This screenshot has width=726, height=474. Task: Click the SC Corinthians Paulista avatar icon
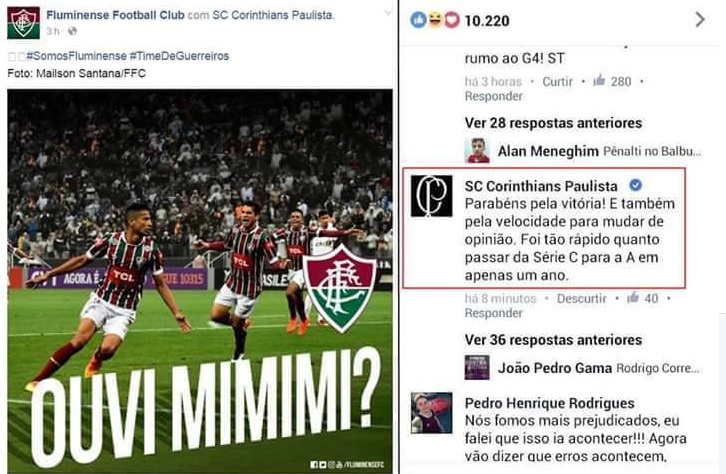tap(432, 196)
